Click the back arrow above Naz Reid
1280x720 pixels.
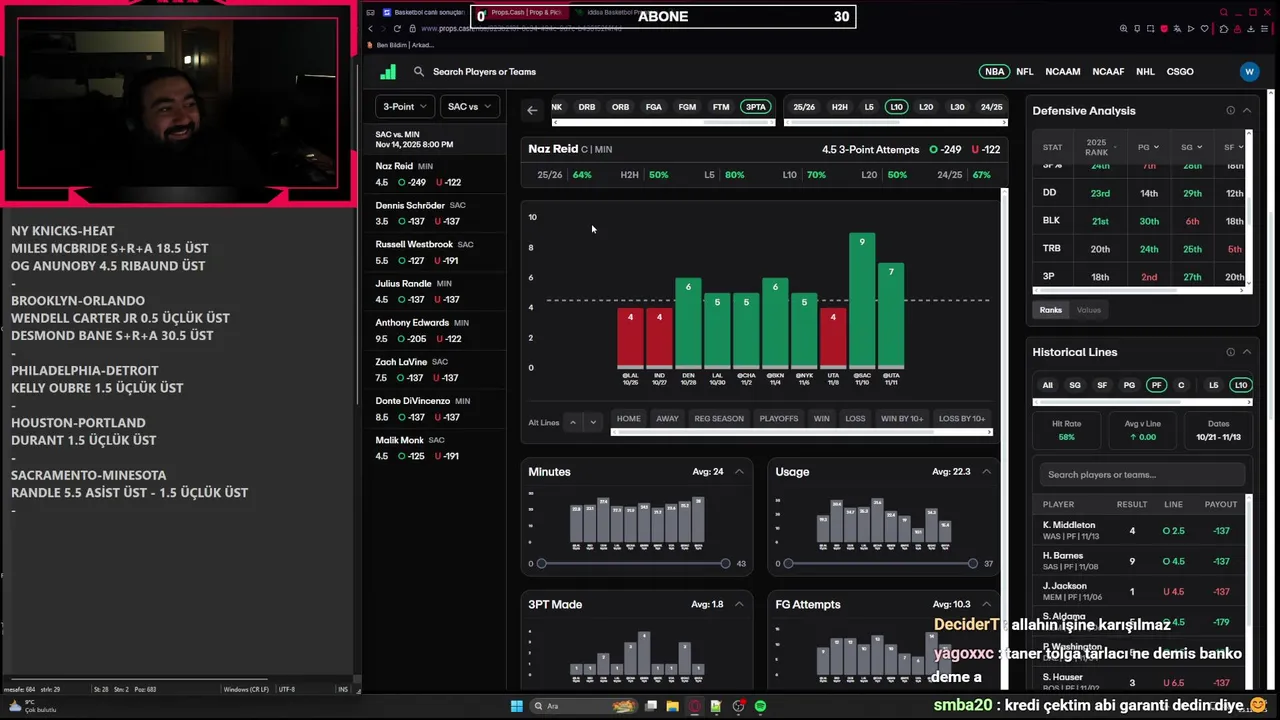click(x=532, y=110)
